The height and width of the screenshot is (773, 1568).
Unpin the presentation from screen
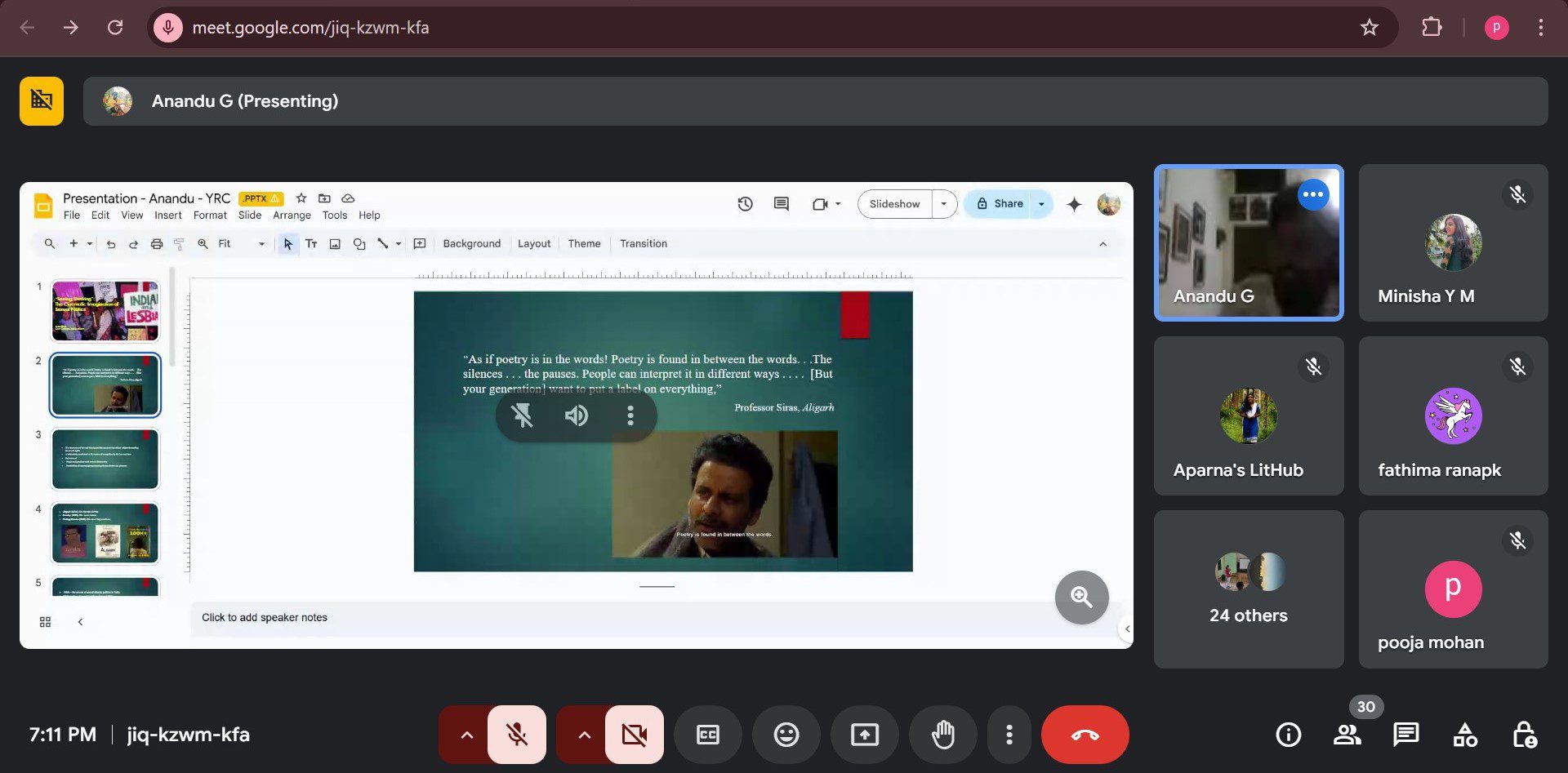click(x=522, y=415)
